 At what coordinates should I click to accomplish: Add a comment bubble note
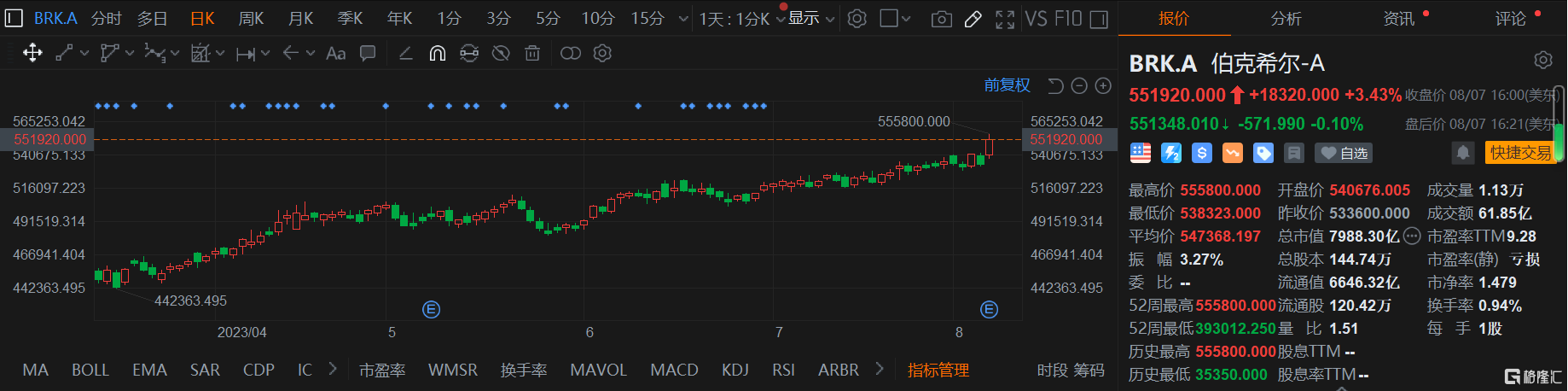pos(368,54)
